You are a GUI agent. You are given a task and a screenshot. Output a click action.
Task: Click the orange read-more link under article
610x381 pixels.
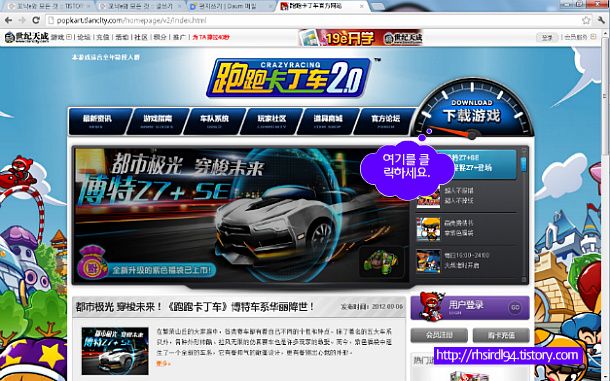[x=163, y=363]
